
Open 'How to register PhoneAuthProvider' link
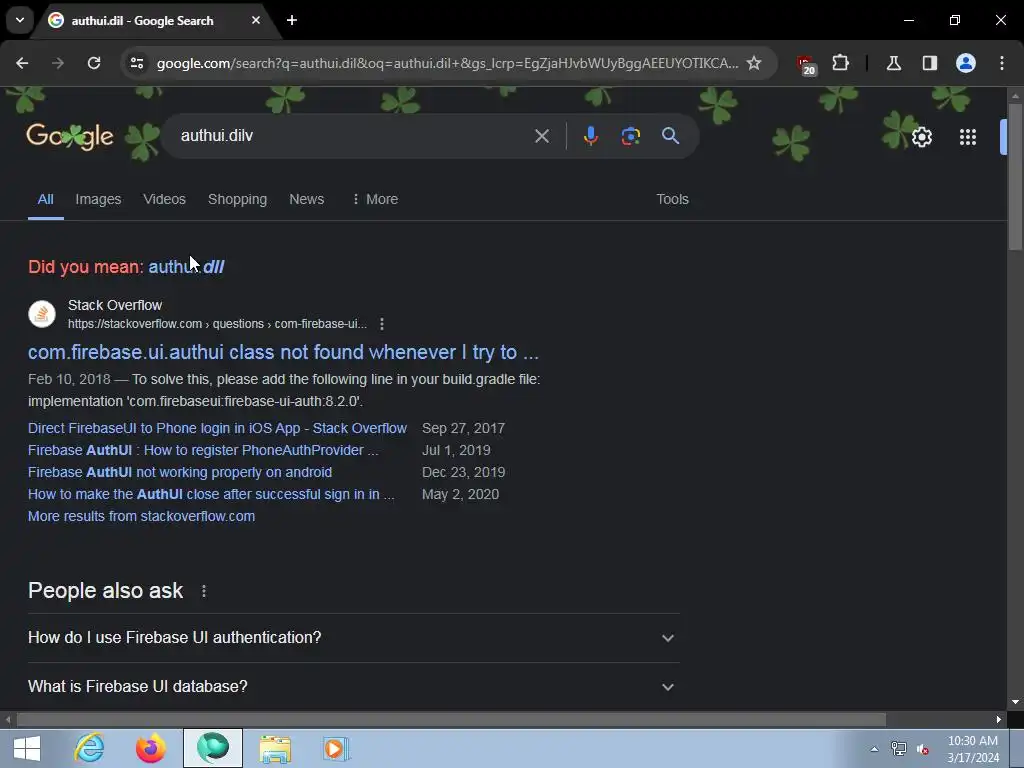[x=203, y=450]
